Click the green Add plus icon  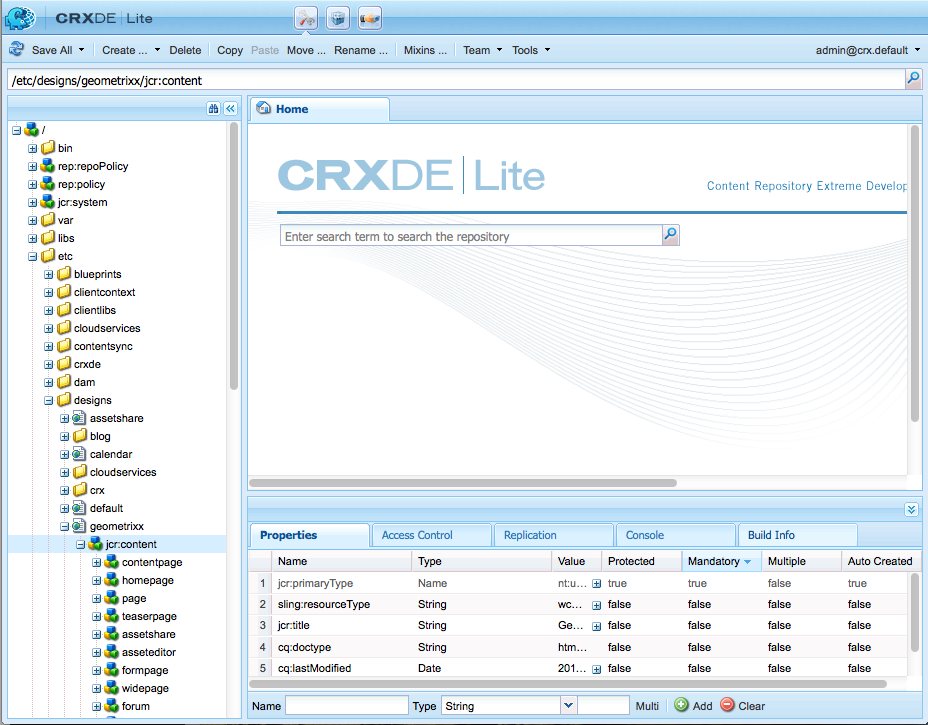click(681, 705)
